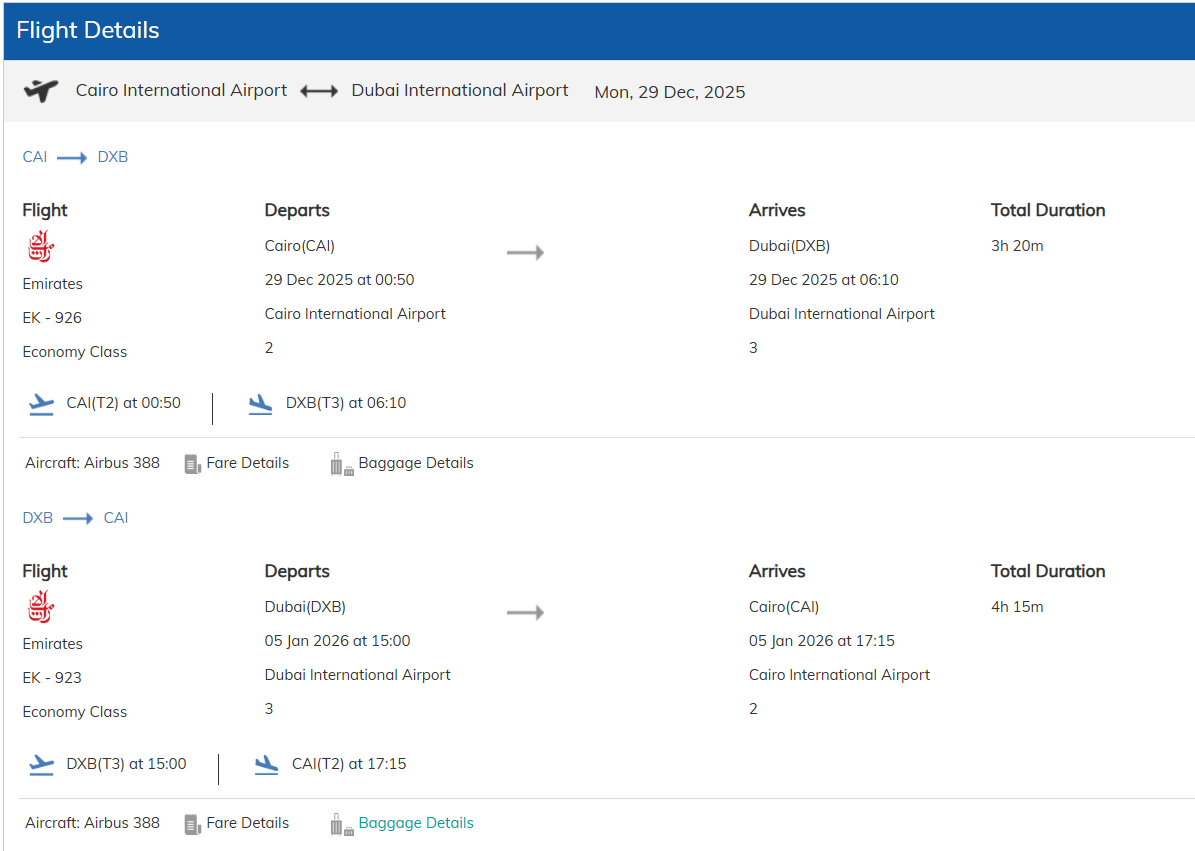
Task: Click the Emirates logo for flight EK - 926
Action: click(41, 246)
